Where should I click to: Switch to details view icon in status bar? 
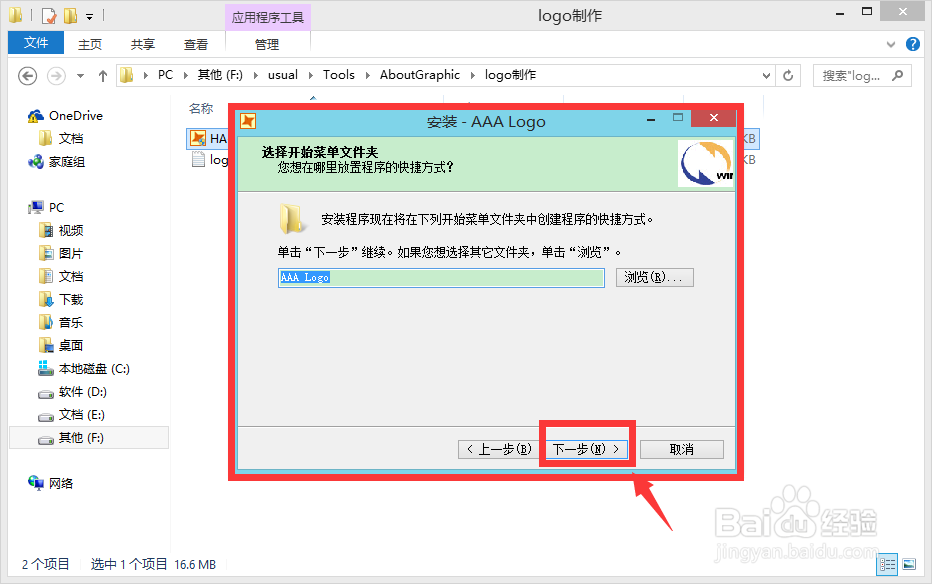click(x=887, y=564)
